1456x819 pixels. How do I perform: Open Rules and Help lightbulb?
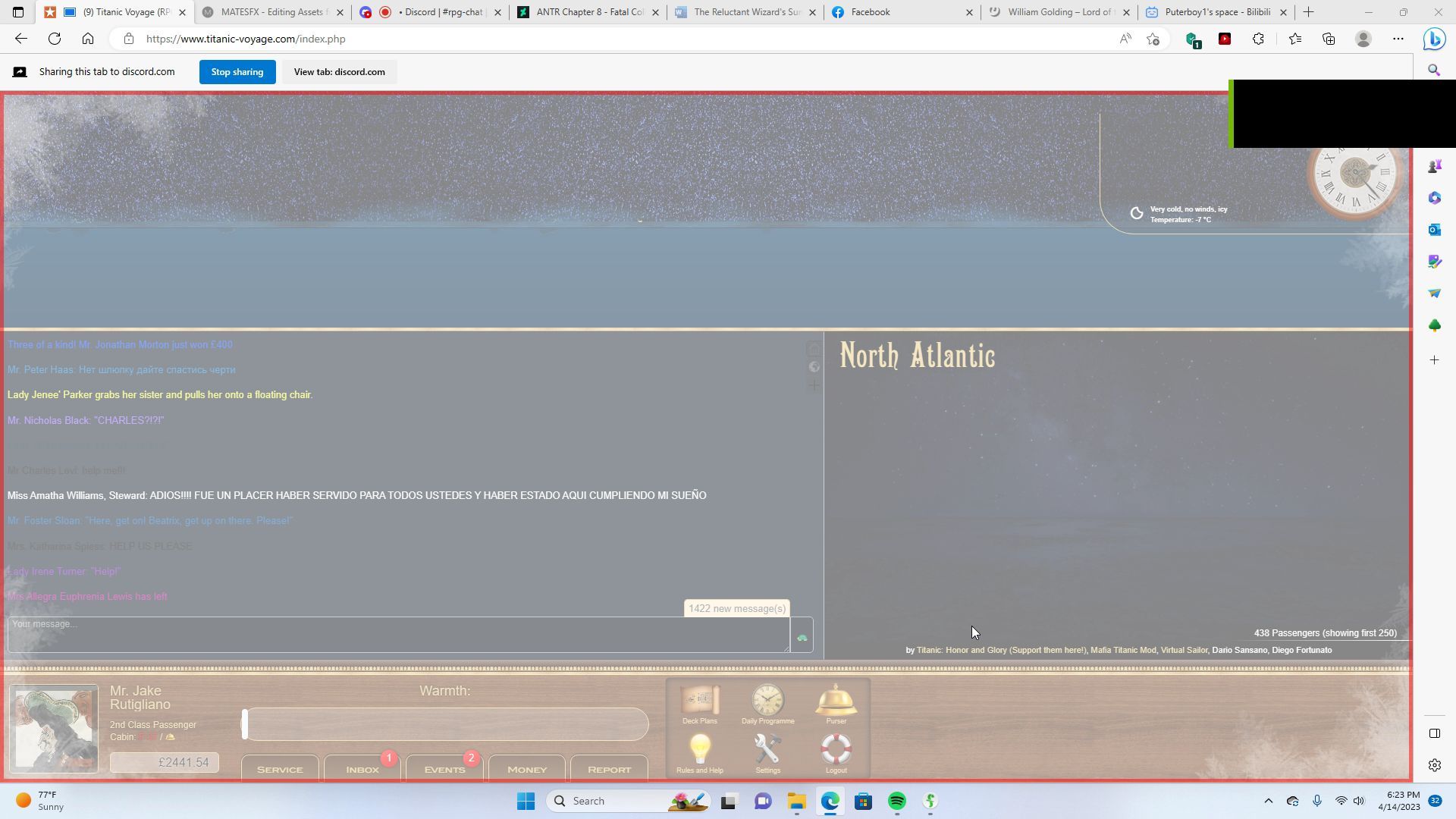[x=699, y=749]
